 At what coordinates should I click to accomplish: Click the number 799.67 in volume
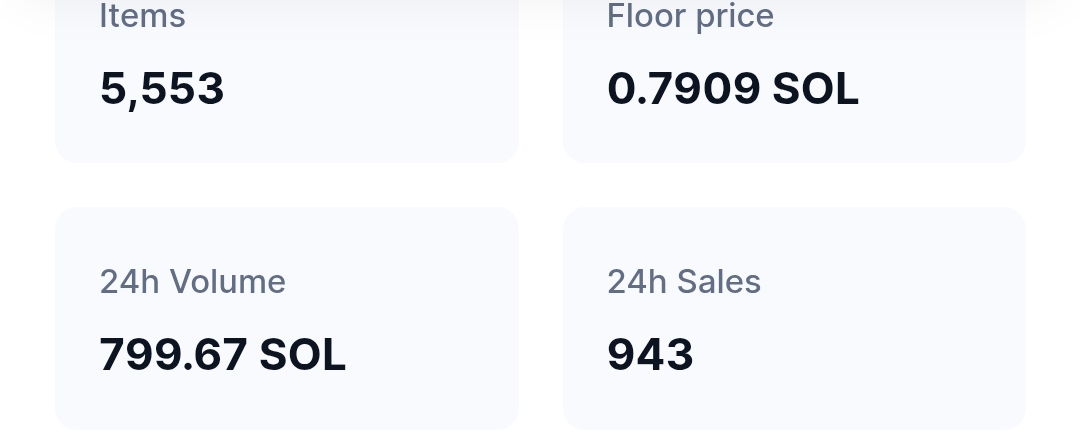click(x=173, y=355)
